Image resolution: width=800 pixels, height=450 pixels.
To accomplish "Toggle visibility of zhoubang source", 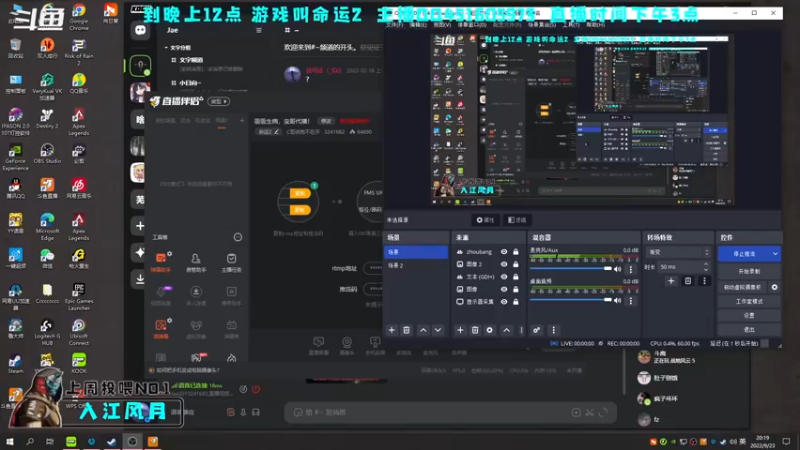I will (x=504, y=252).
